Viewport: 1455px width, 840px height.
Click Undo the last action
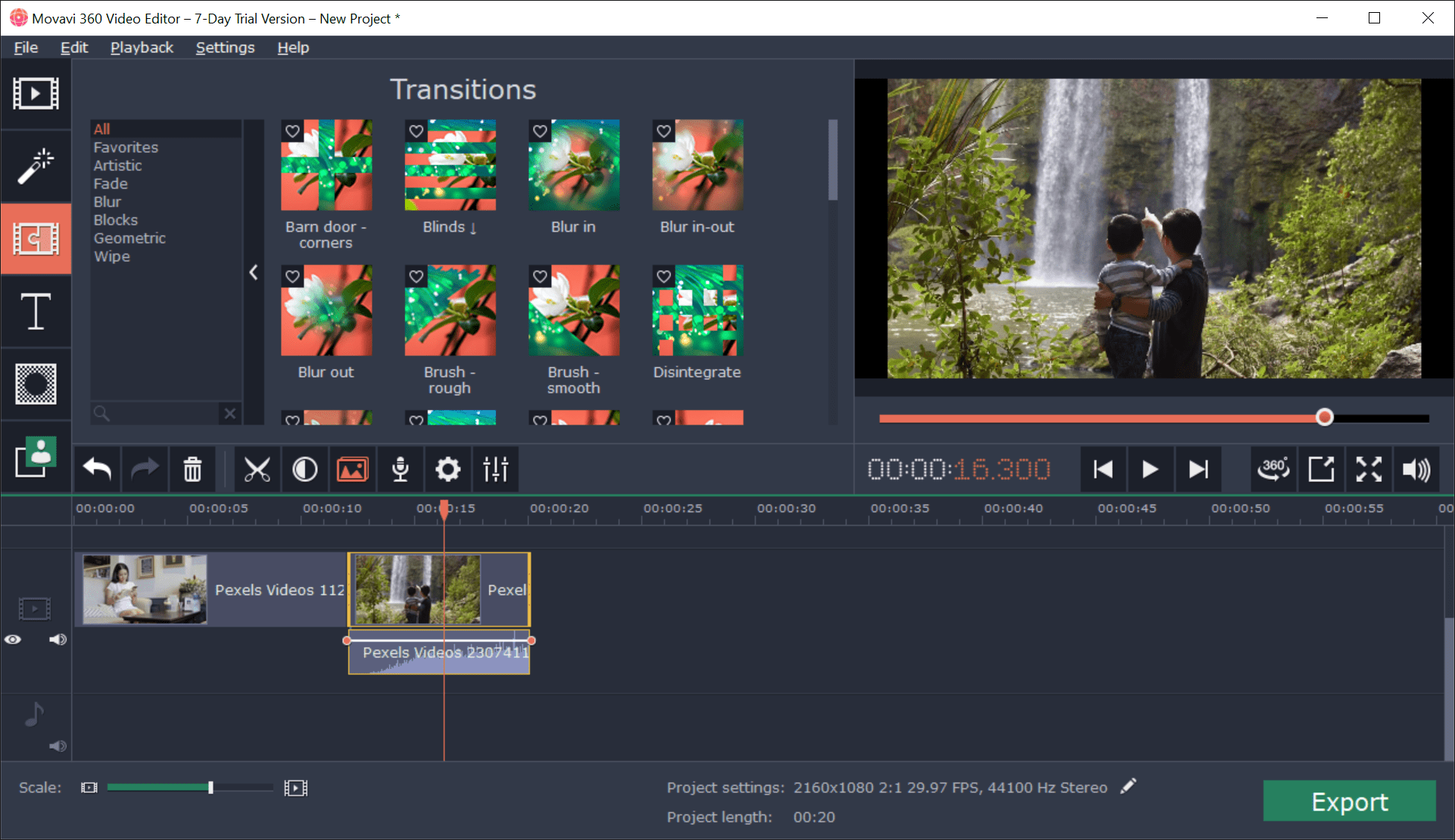pyautogui.click(x=97, y=469)
